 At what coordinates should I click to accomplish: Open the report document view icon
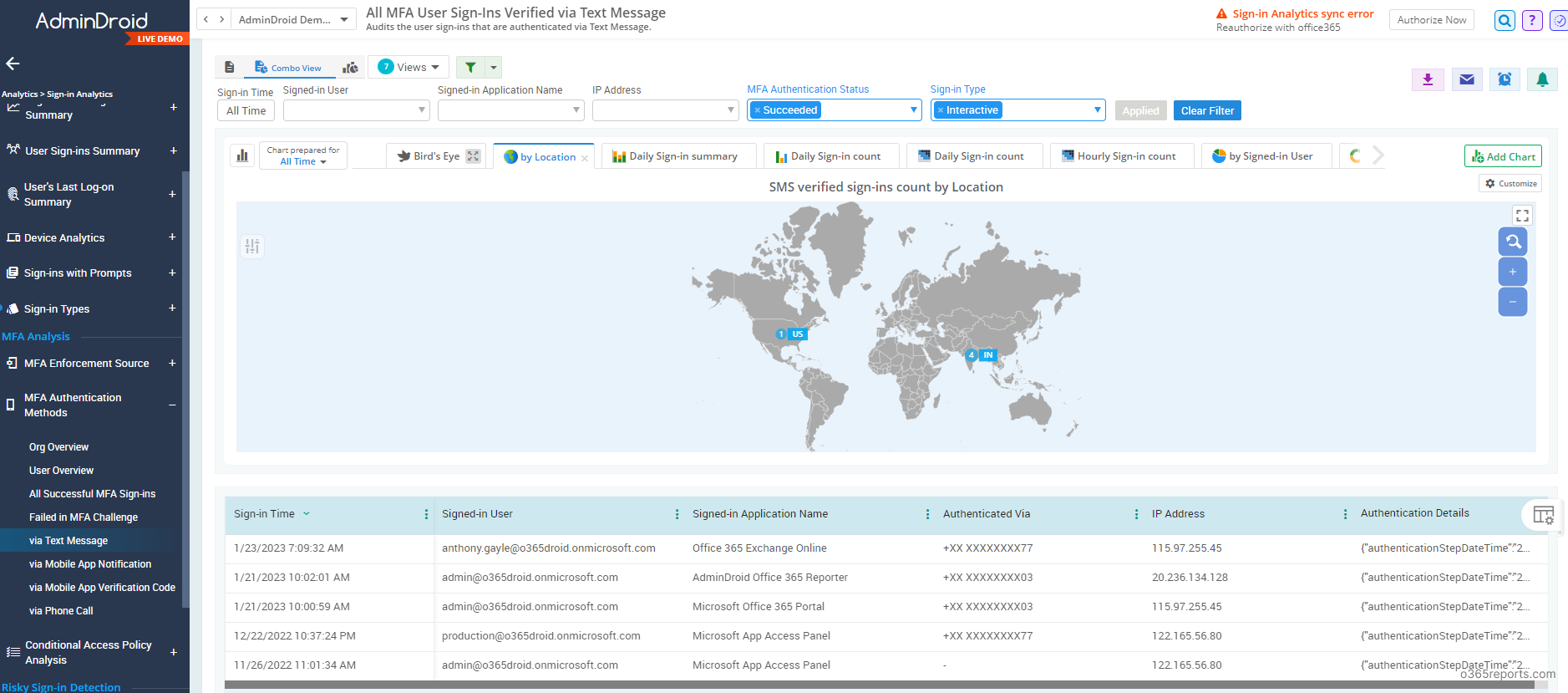[x=229, y=67]
